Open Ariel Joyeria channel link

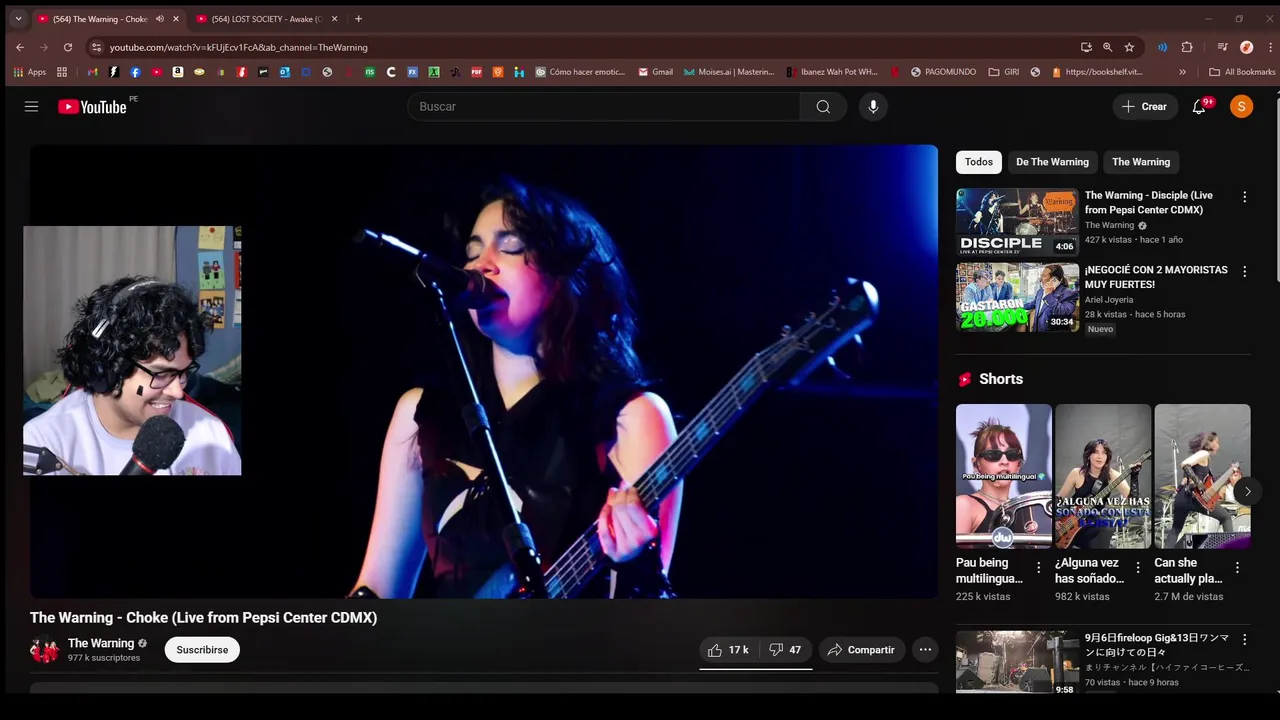pyautogui.click(x=1109, y=300)
